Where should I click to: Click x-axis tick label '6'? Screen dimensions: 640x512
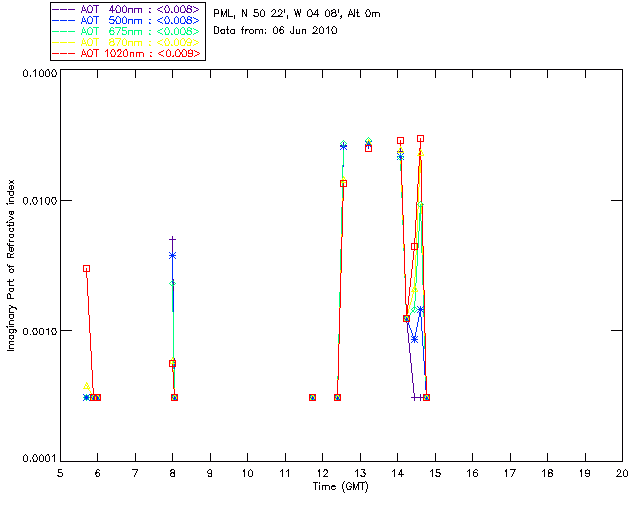click(98, 473)
